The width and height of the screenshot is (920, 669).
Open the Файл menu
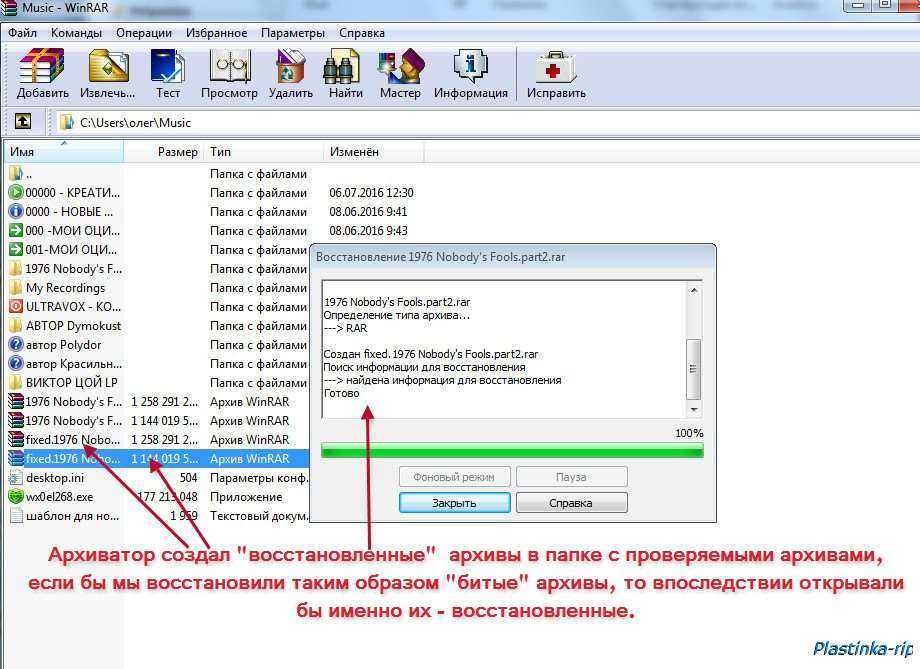(22, 33)
